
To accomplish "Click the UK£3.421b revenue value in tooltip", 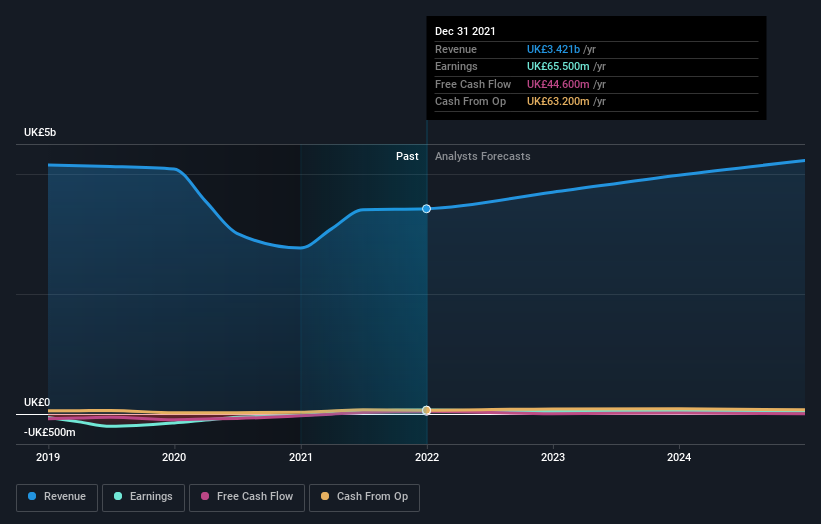I will point(553,49).
